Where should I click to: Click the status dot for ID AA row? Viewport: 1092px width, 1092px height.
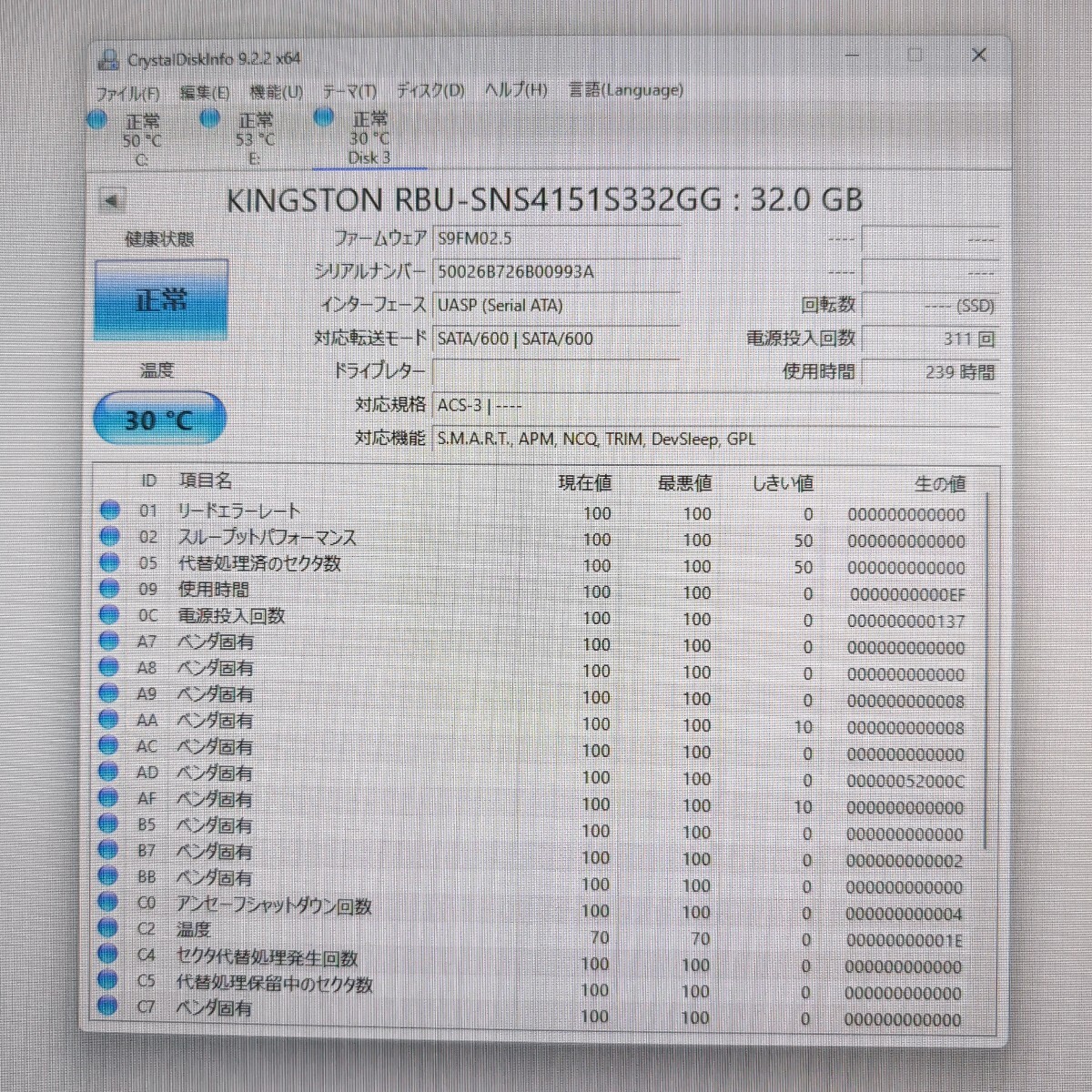click(109, 720)
